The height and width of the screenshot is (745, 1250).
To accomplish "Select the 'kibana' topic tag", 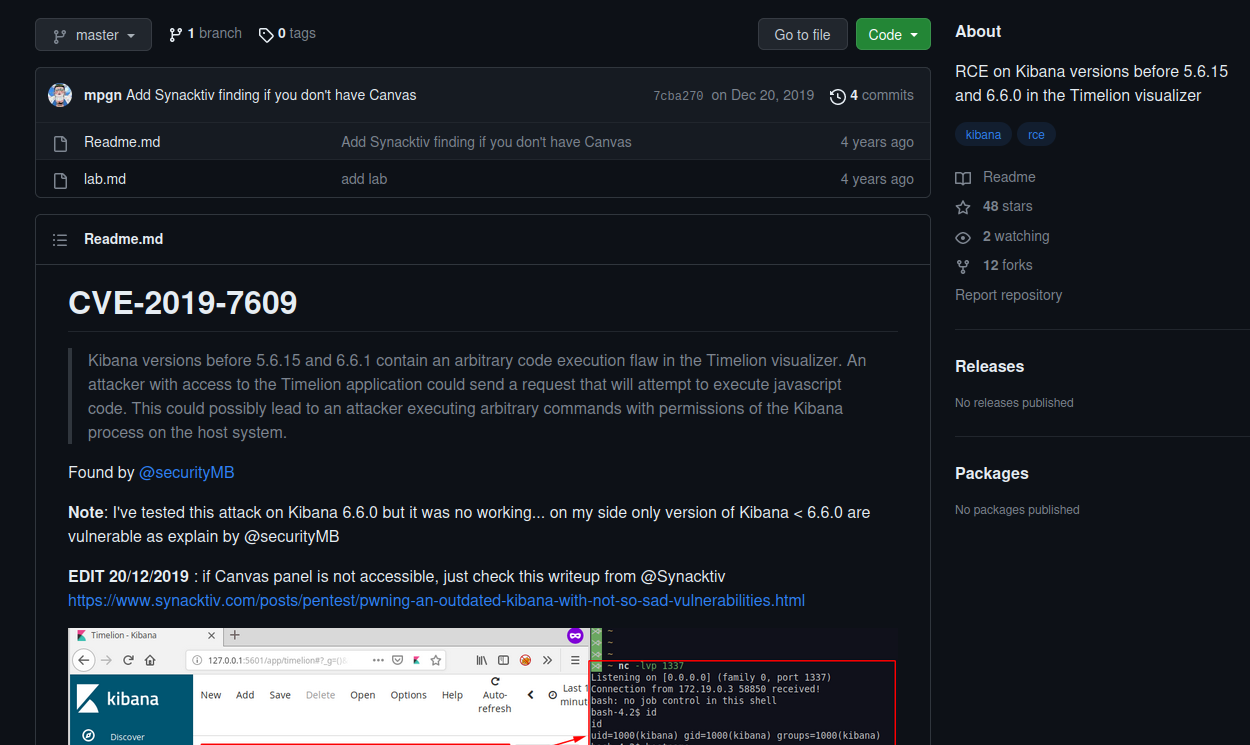I will [983, 134].
